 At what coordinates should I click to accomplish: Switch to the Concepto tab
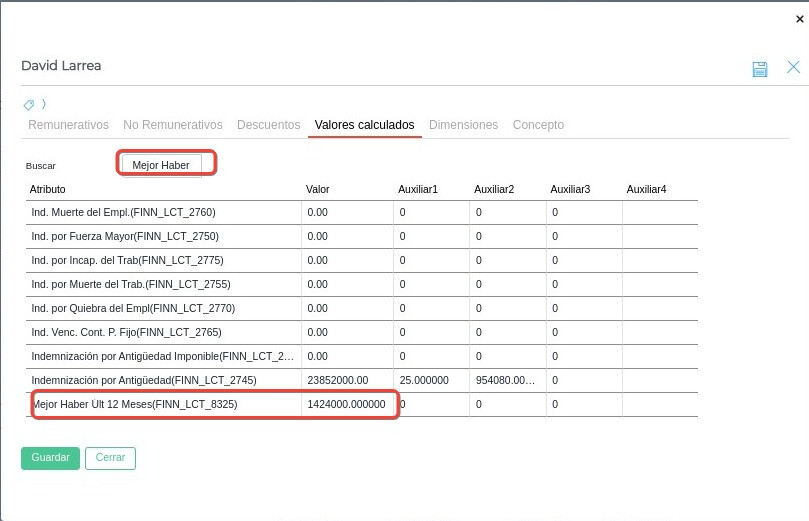click(x=538, y=125)
